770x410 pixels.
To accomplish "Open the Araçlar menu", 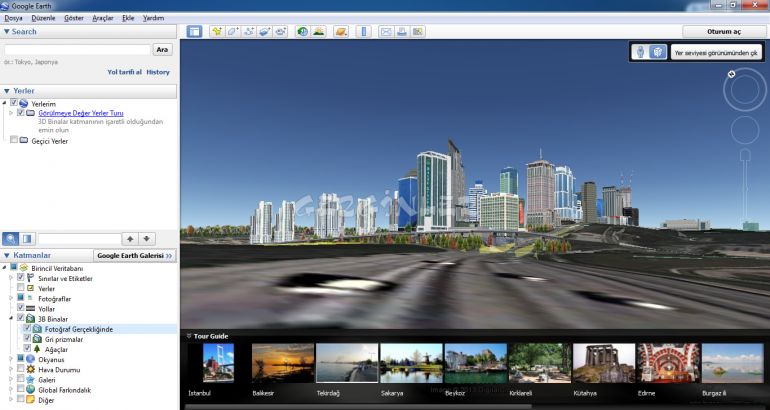I will (103, 18).
